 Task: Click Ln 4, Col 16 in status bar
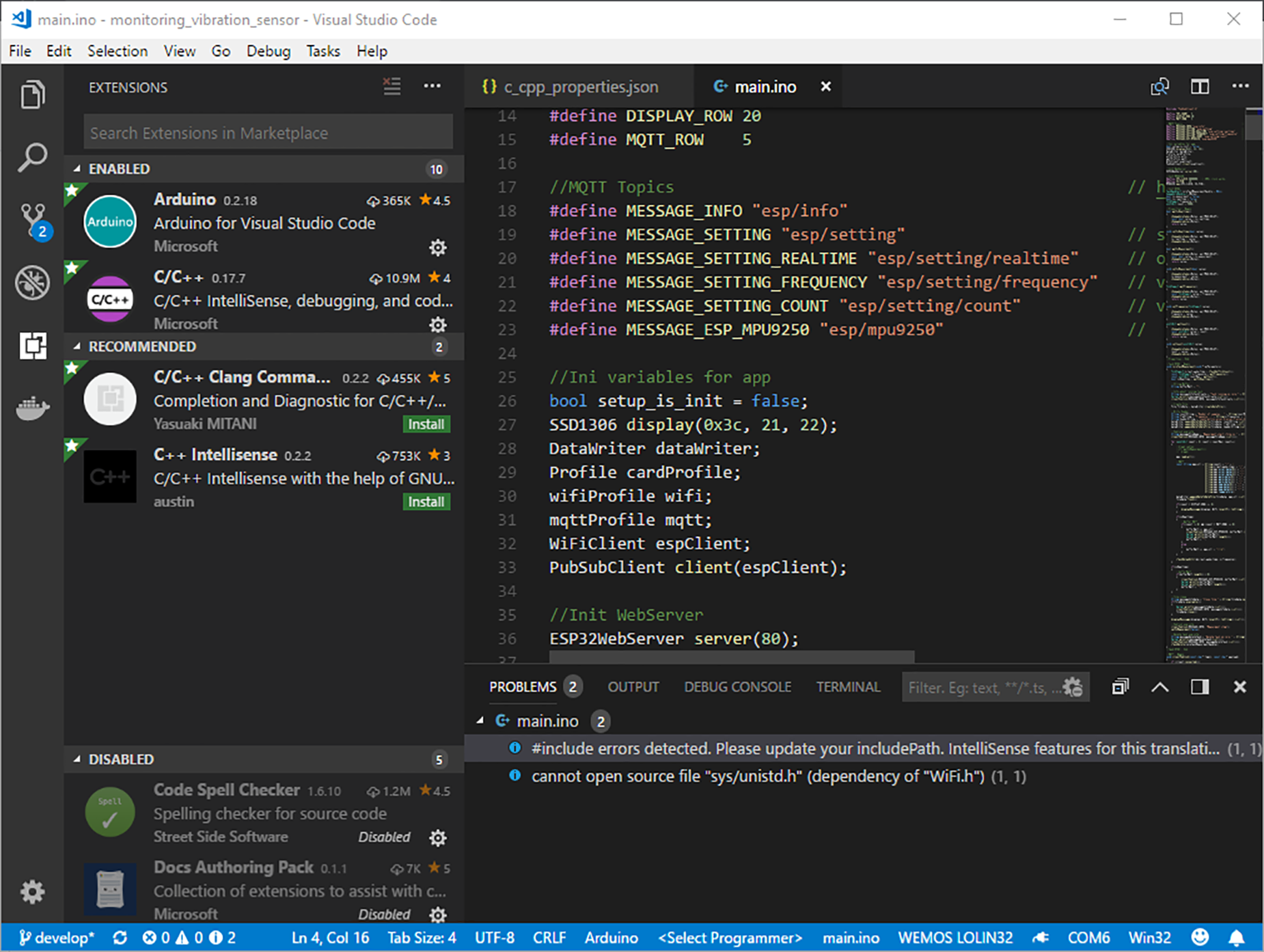click(x=330, y=938)
